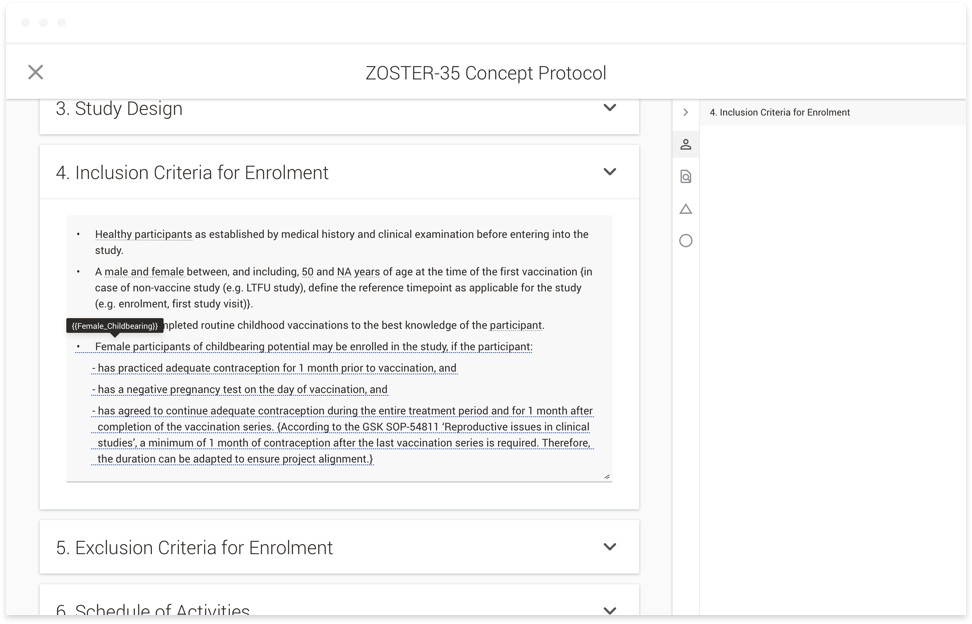Viewport: 972px width, 624px height.
Task: Expand the 3. Study Design section
Action: click(610, 108)
